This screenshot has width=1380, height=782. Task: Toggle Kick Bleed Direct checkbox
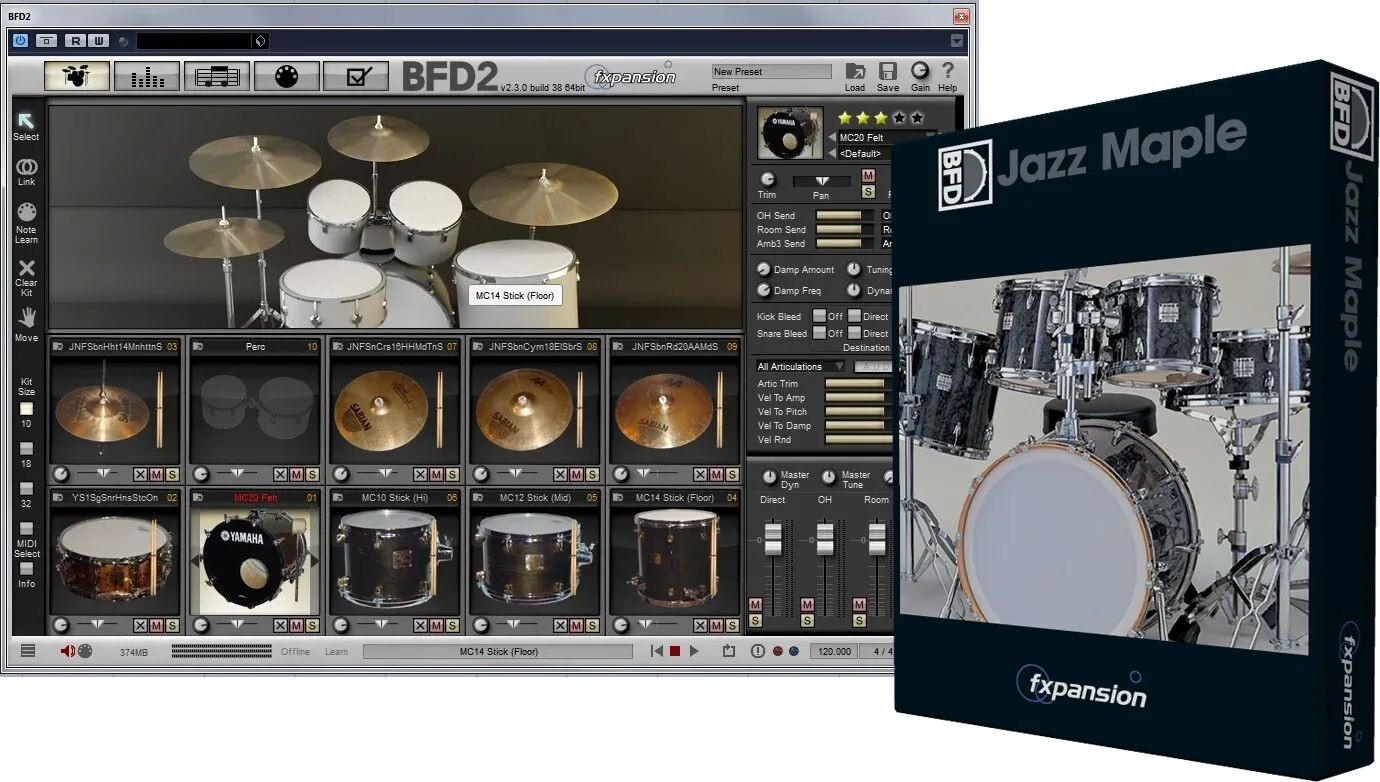[854, 316]
